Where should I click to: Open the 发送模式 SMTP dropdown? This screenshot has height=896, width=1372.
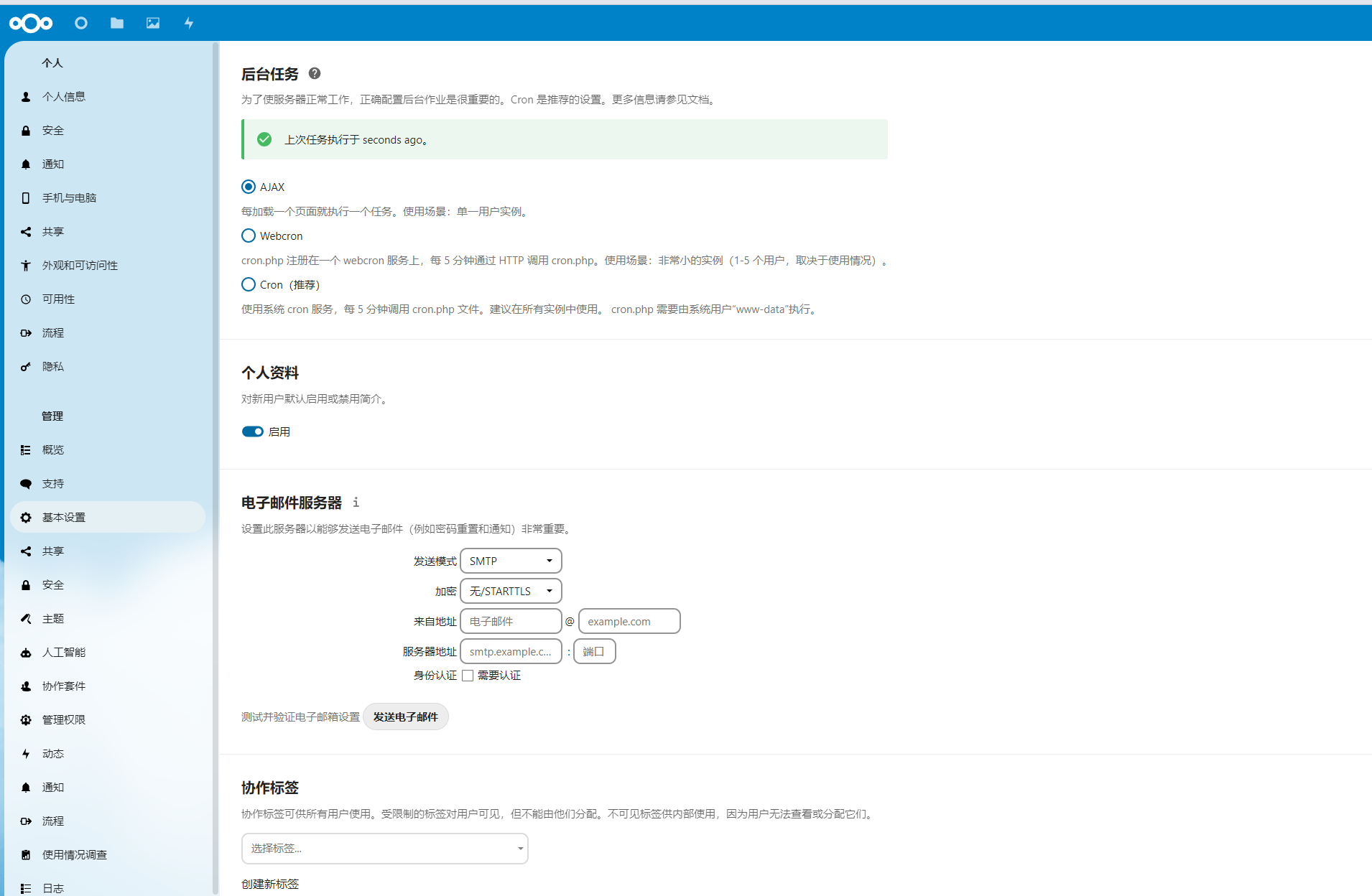(511, 561)
